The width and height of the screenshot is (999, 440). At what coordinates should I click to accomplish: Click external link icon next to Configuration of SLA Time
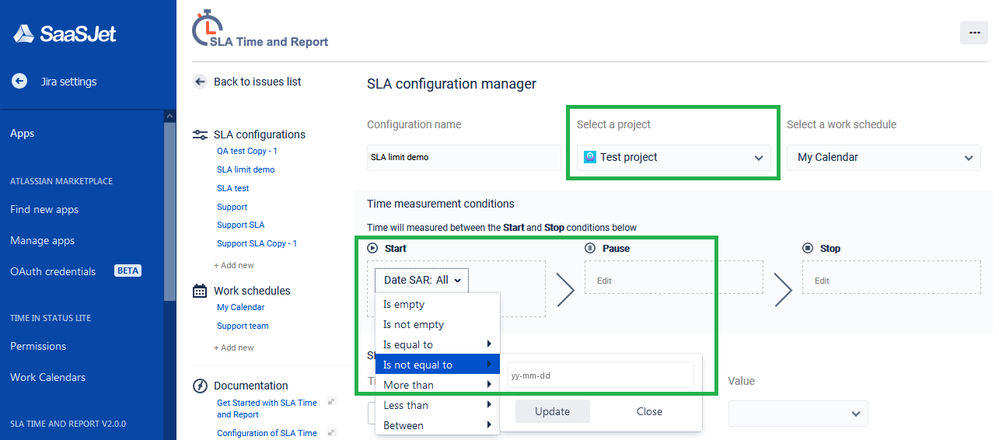331,432
